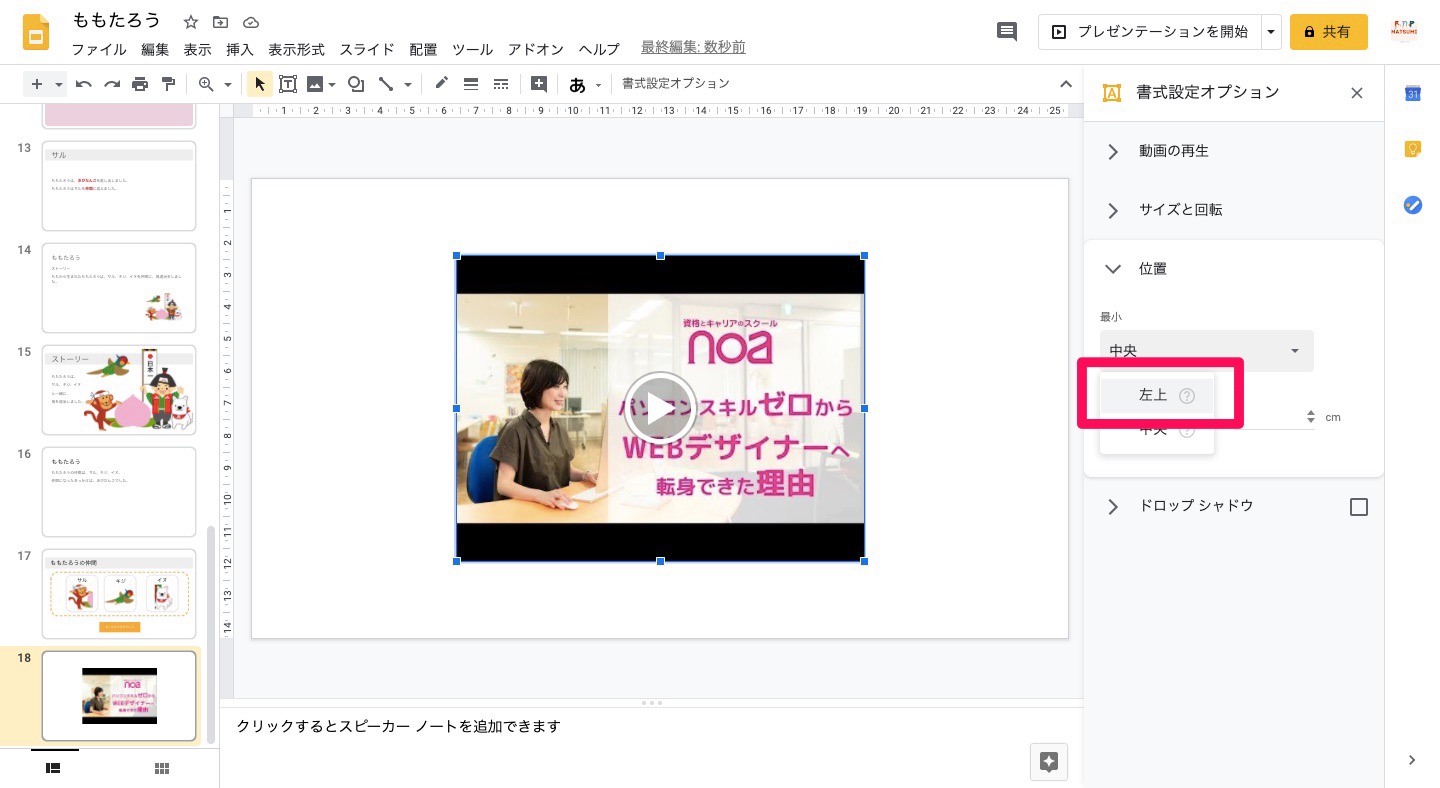The image size is (1440, 788).
Task: Open the あ input tools button
Action: (x=577, y=84)
